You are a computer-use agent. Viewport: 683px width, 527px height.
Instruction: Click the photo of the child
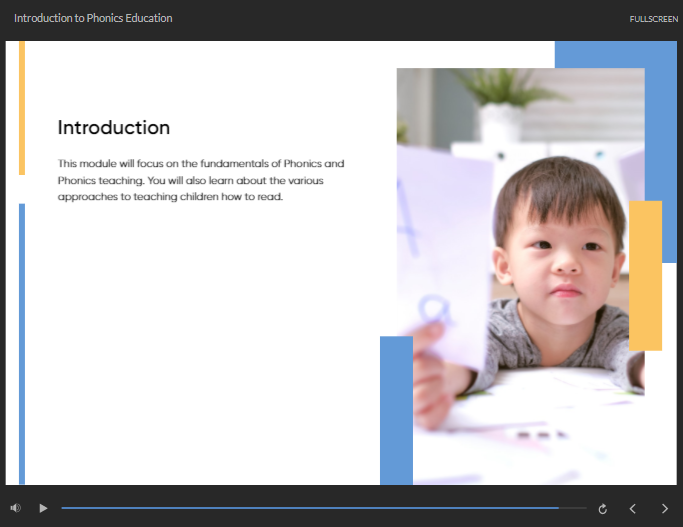[521, 276]
